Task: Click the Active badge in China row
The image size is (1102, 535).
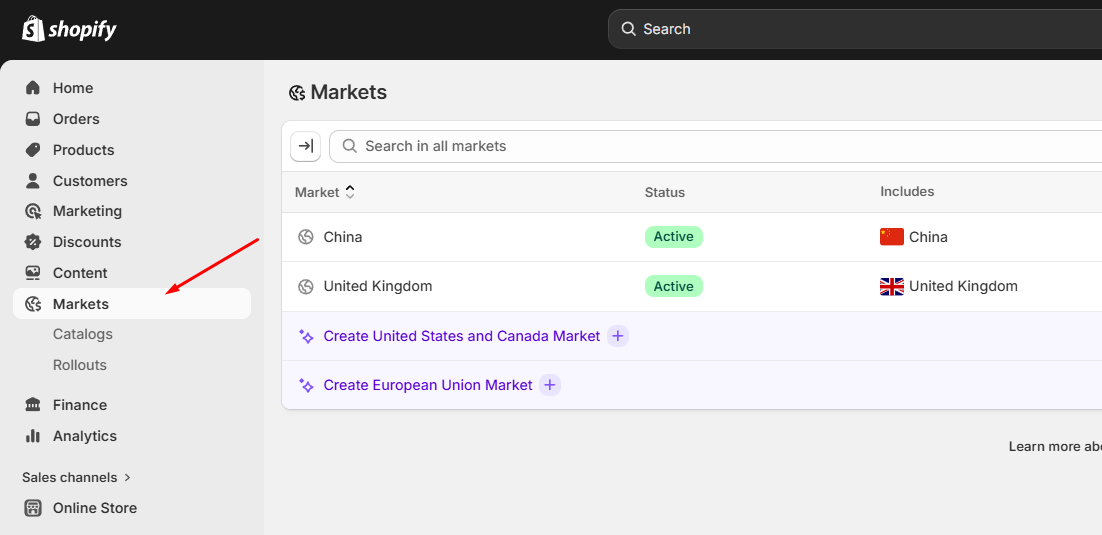Action: pos(674,237)
